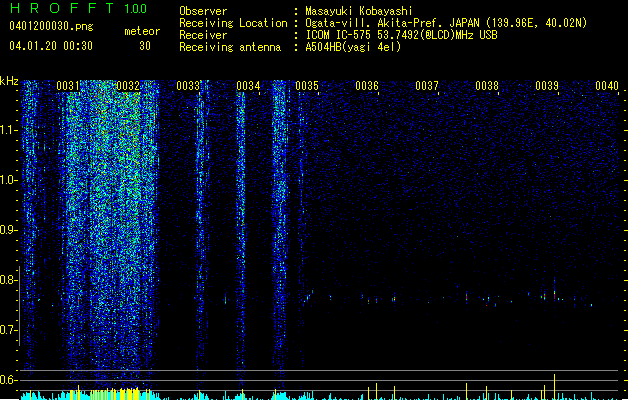Click the Observer label
Screen dimensions: 629x400
(203, 11)
